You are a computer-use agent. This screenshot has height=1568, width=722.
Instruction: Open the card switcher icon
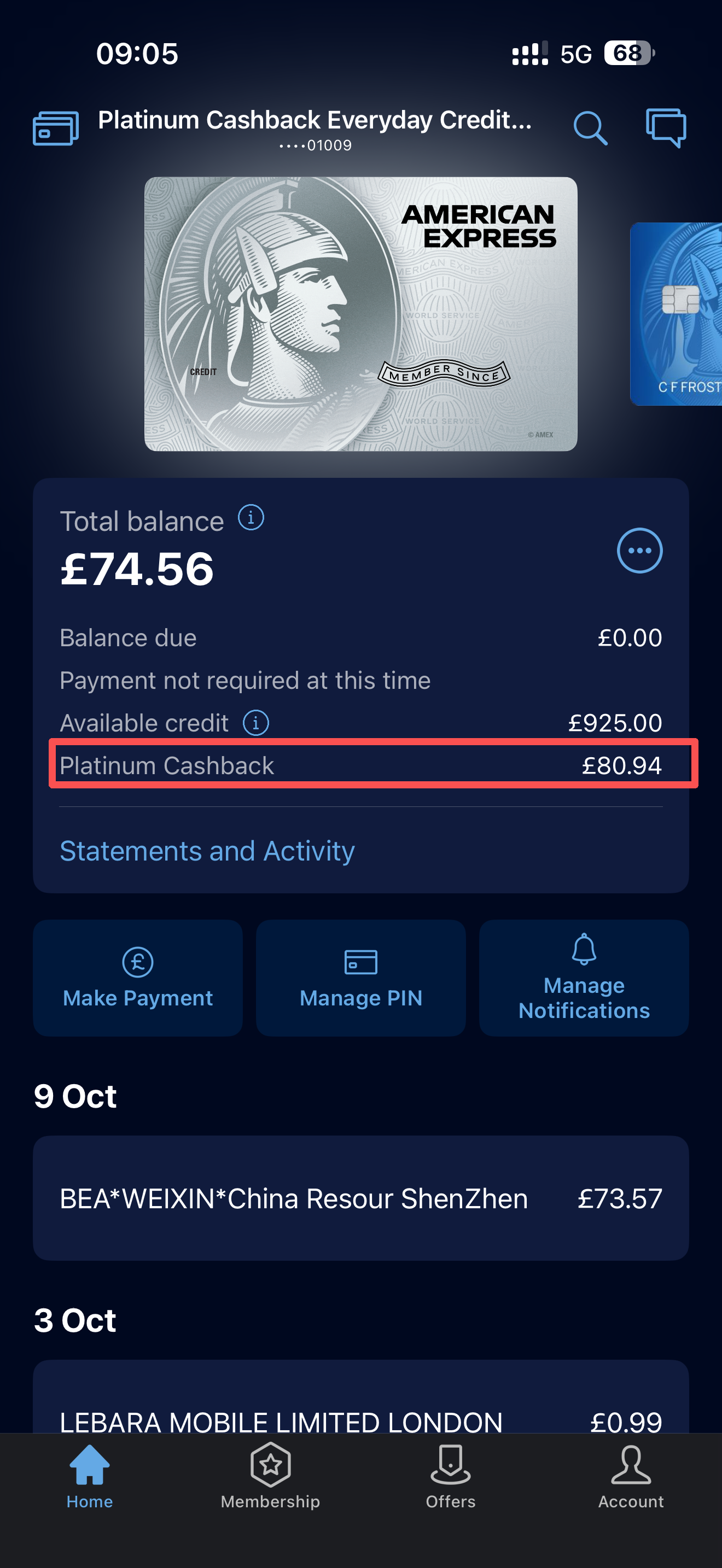tap(55, 128)
